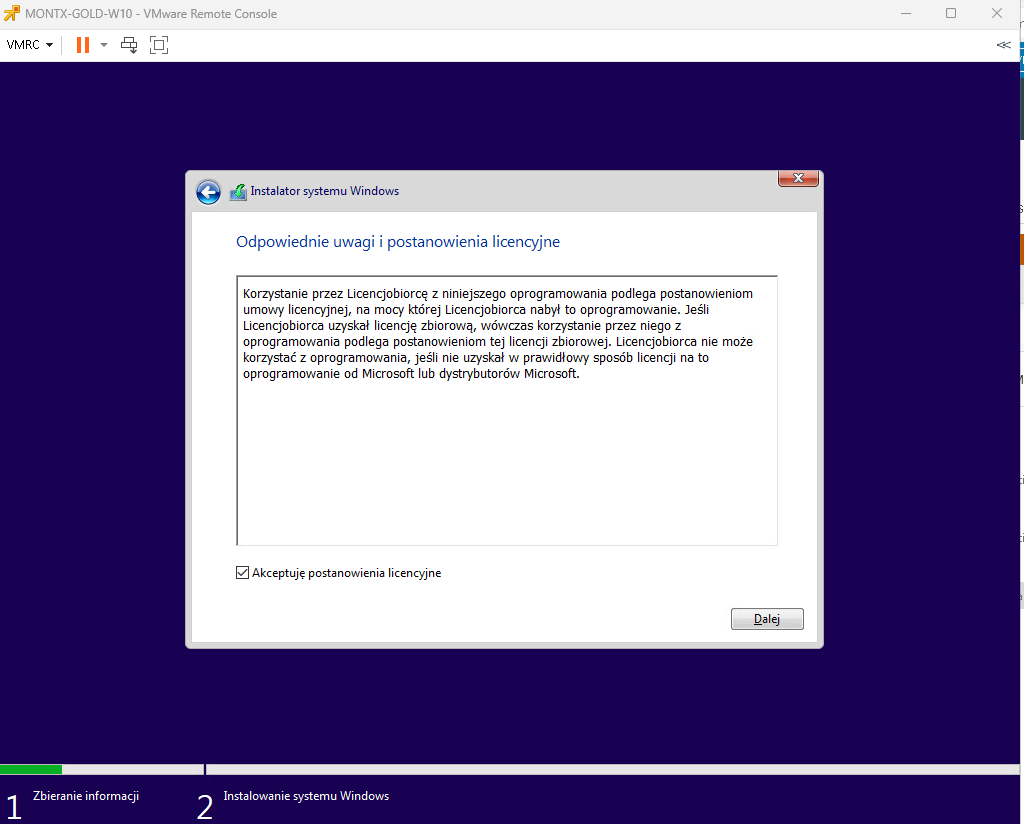
Task: Click the Windows installer setup icon
Action: click(x=238, y=192)
